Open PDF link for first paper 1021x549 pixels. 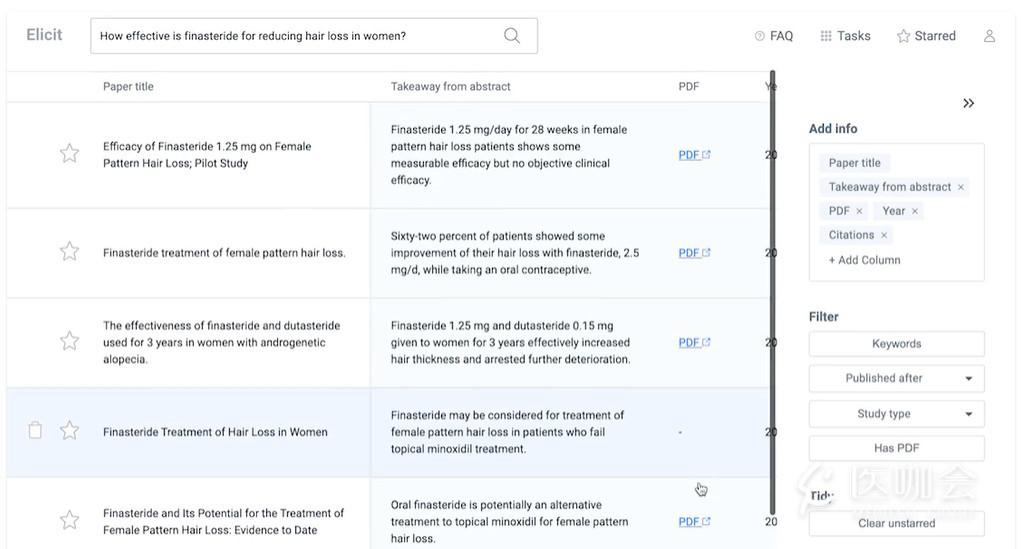[x=694, y=155]
